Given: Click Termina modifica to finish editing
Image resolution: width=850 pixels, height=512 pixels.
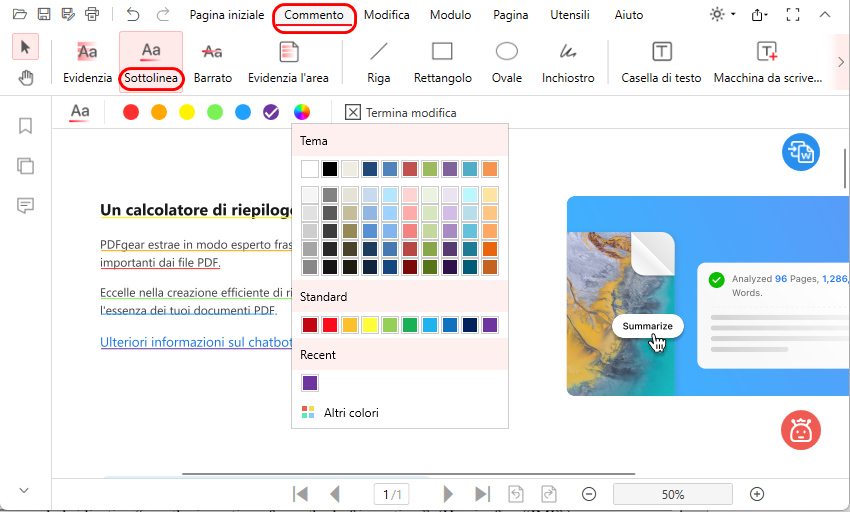Looking at the screenshot, I should pyautogui.click(x=401, y=112).
